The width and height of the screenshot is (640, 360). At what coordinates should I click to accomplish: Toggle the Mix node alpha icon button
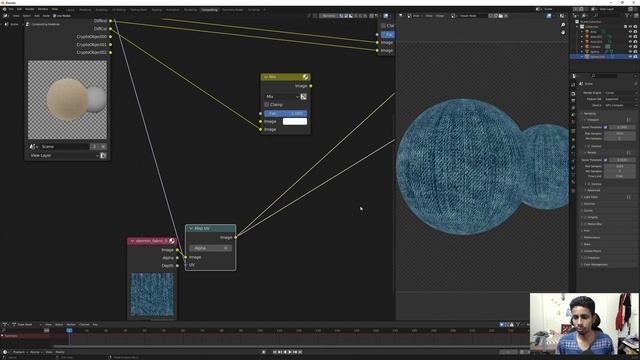(x=303, y=97)
